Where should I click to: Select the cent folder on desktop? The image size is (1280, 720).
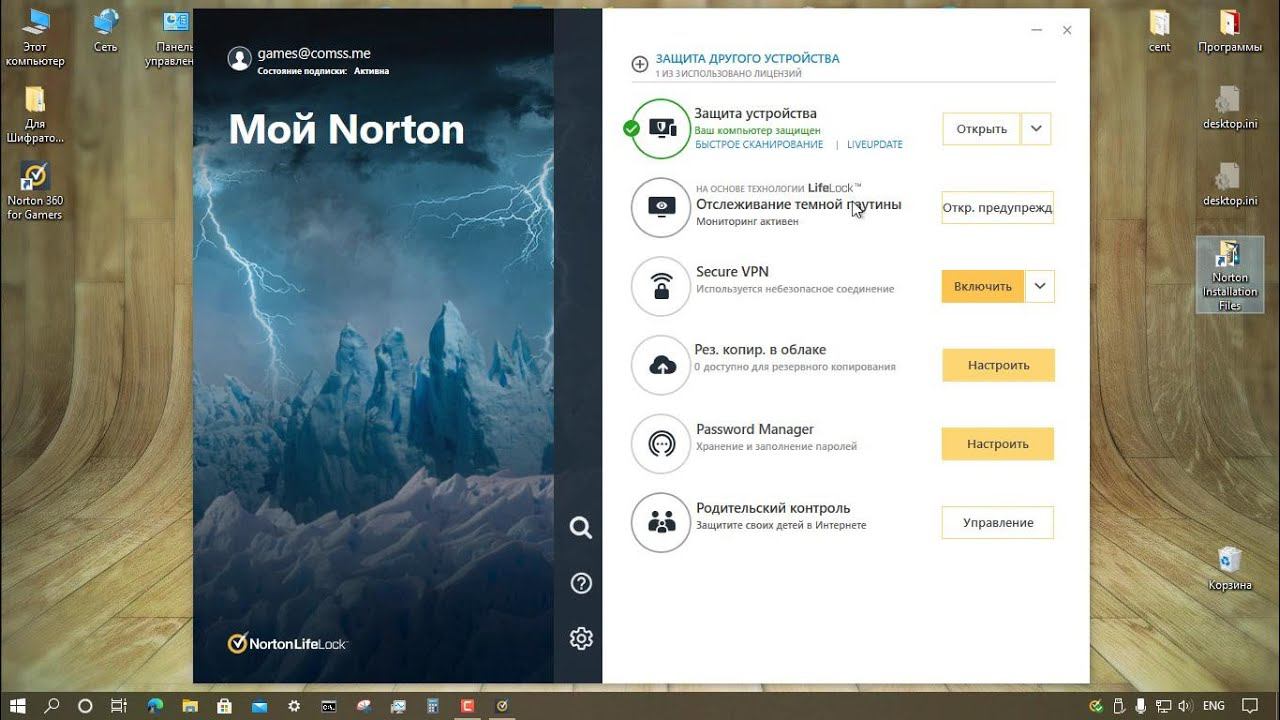point(1160,31)
